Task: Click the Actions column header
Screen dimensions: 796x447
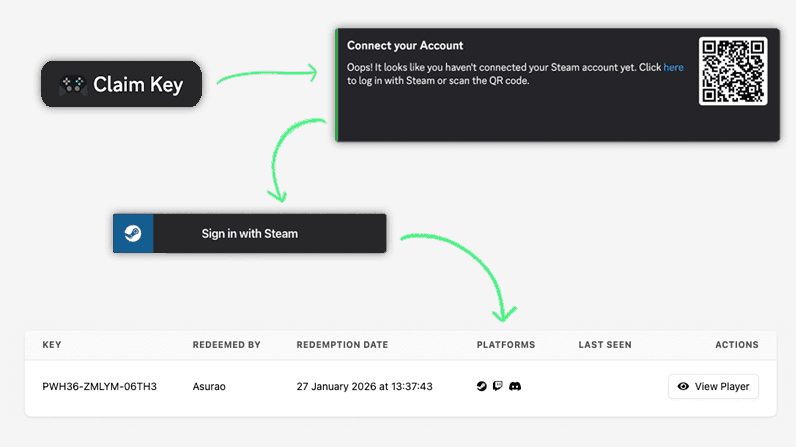Action: (x=737, y=345)
